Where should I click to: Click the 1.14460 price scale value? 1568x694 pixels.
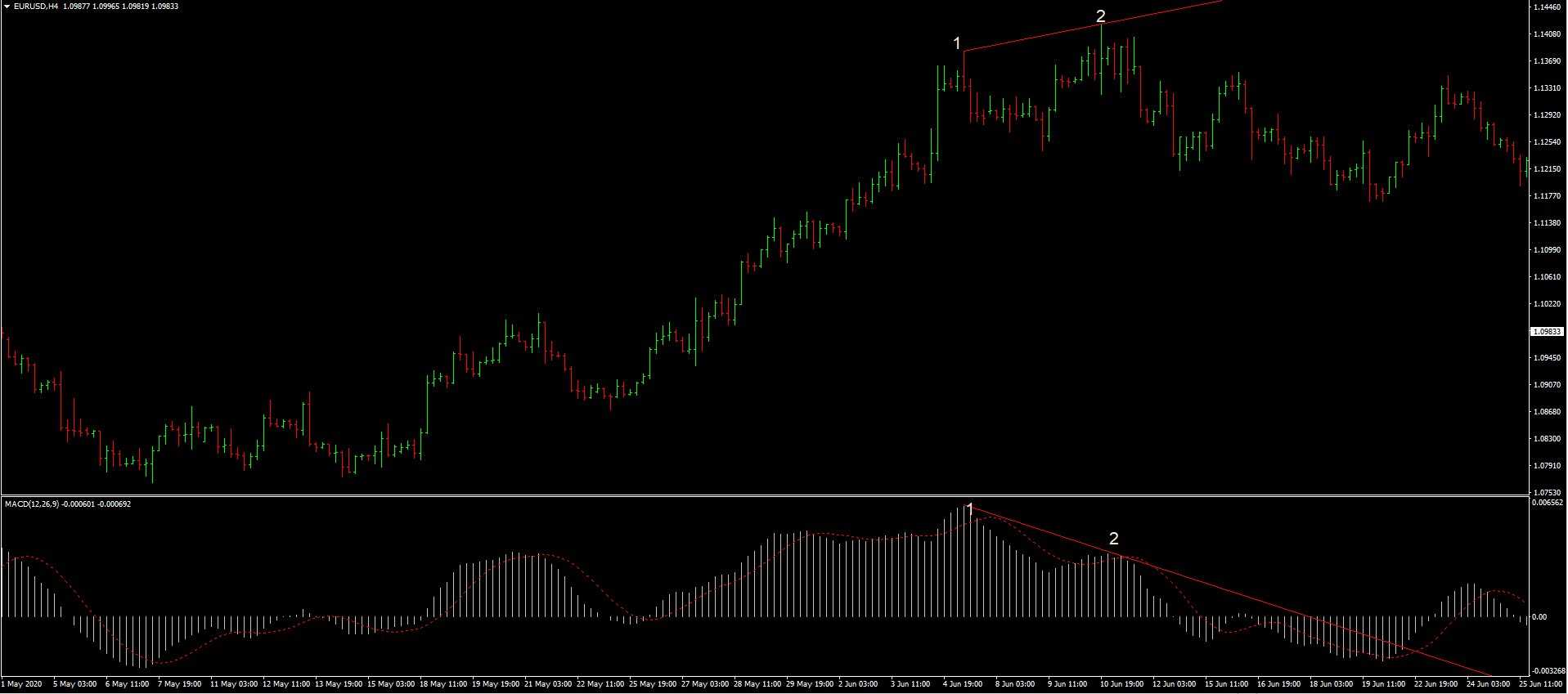coord(1545,7)
